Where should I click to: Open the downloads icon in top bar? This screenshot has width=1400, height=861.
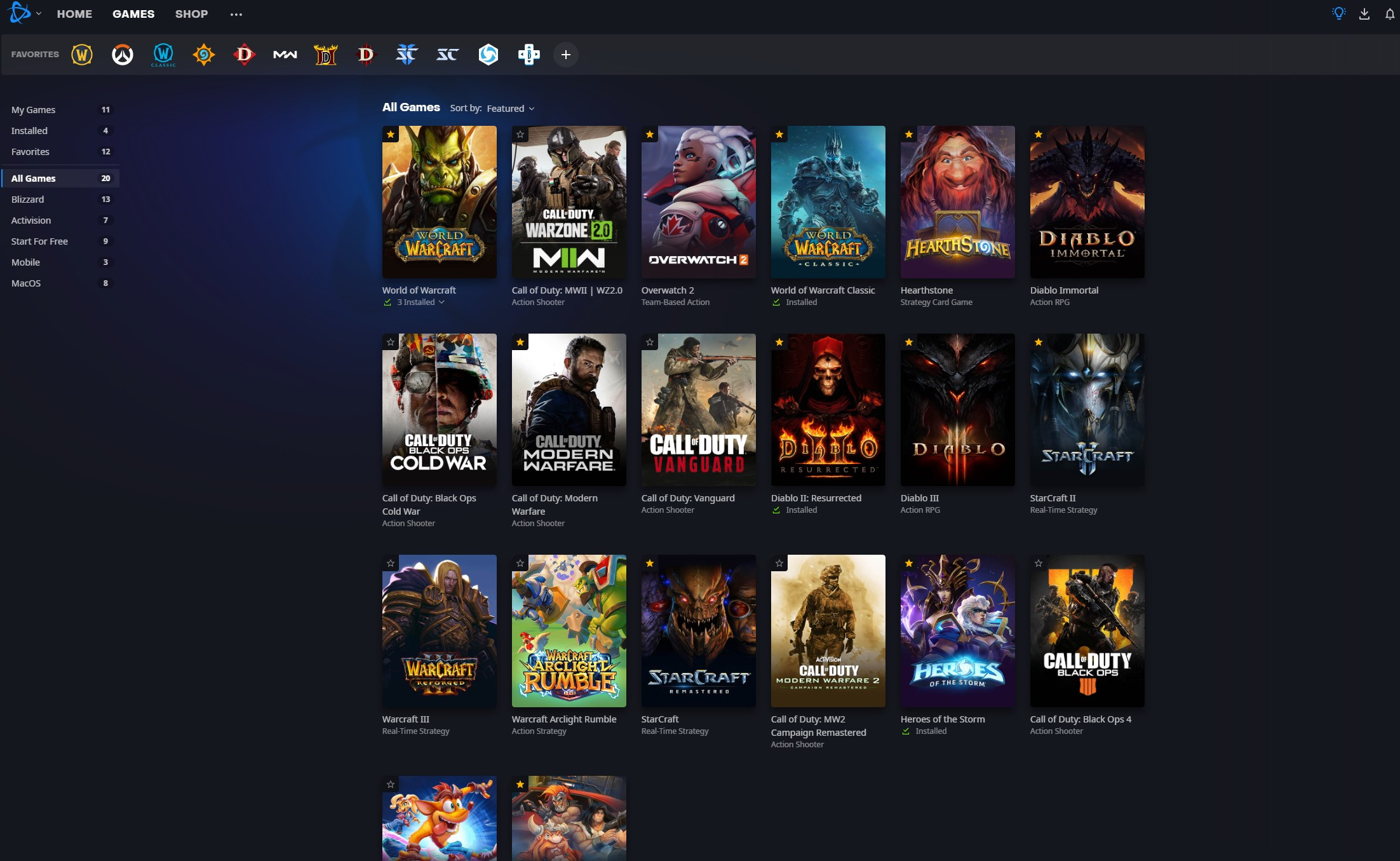click(x=1364, y=14)
